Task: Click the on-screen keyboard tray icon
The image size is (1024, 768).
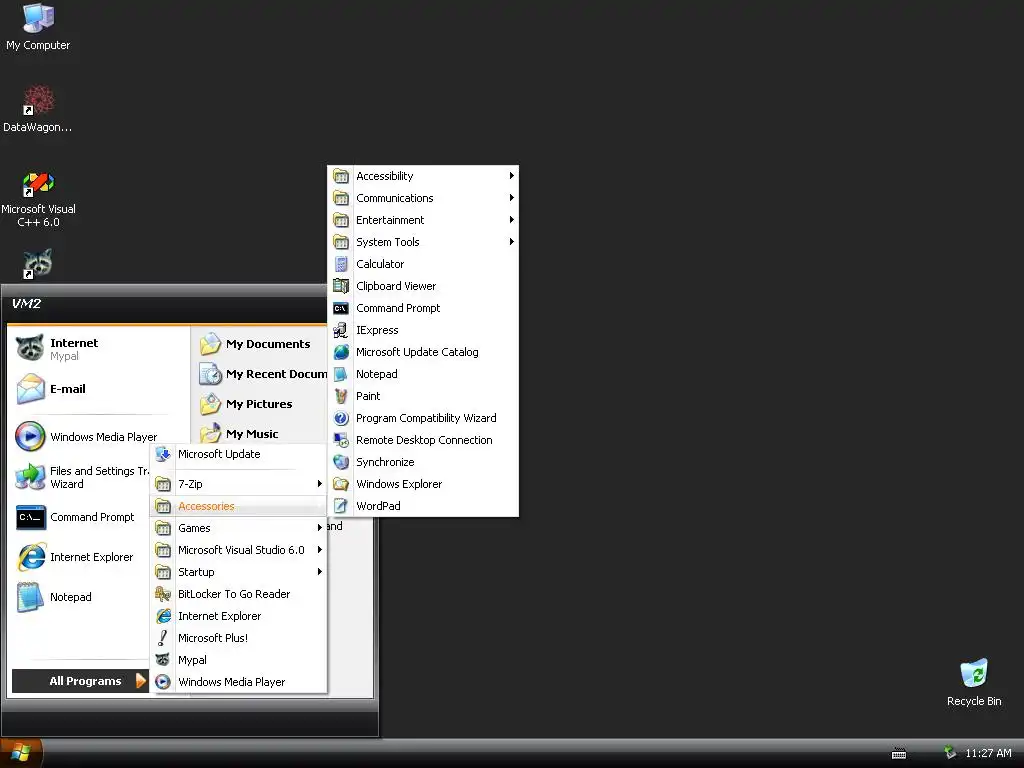Action: (899, 754)
